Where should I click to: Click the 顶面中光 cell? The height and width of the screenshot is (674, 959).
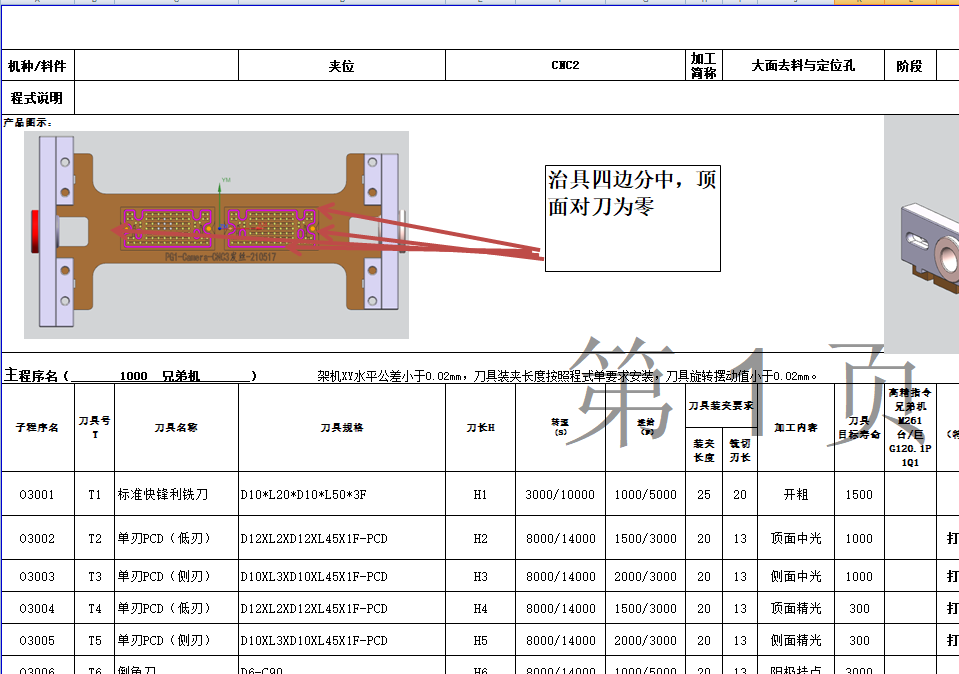click(796, 538)
